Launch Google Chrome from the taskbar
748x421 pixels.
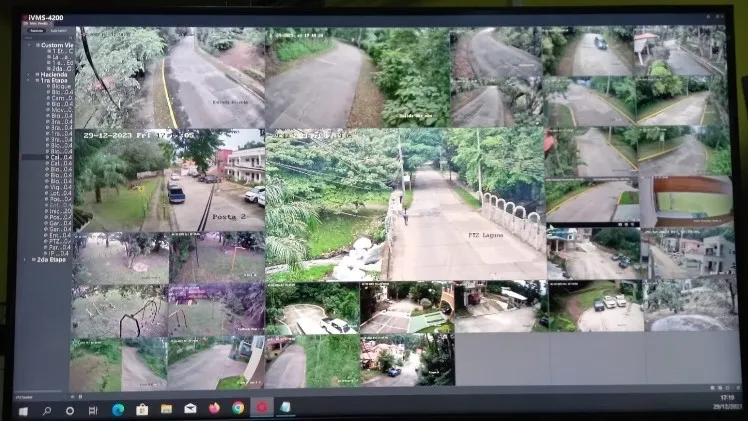click(238, 408)
